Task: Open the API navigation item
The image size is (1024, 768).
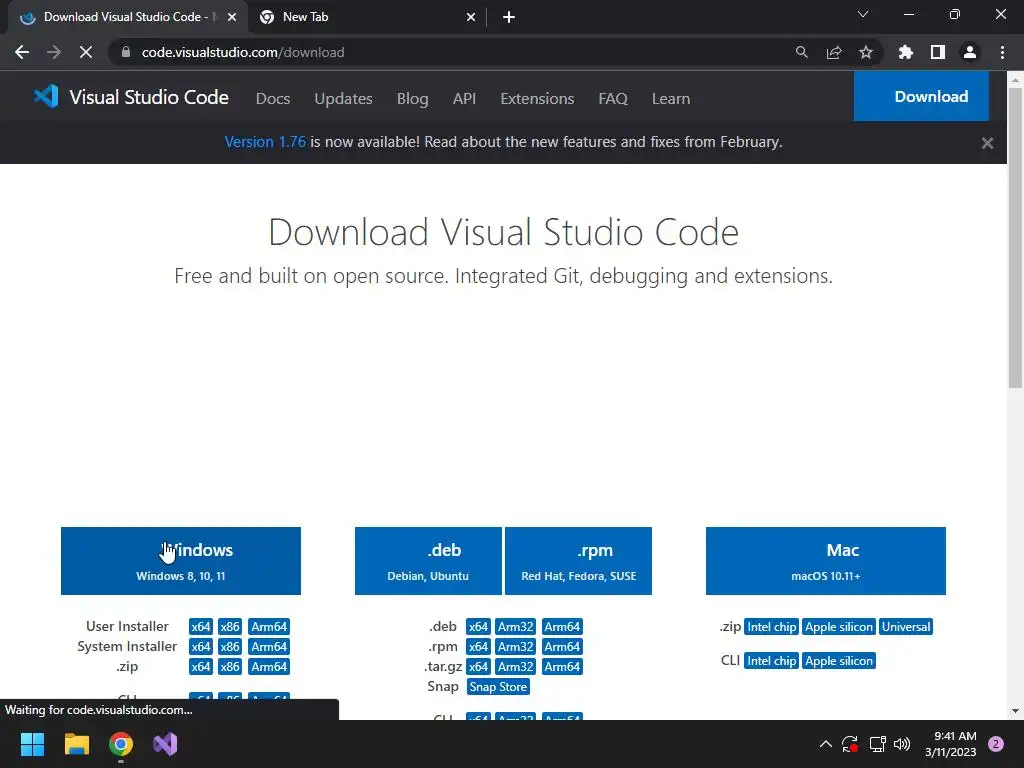Action: [464, 99]
